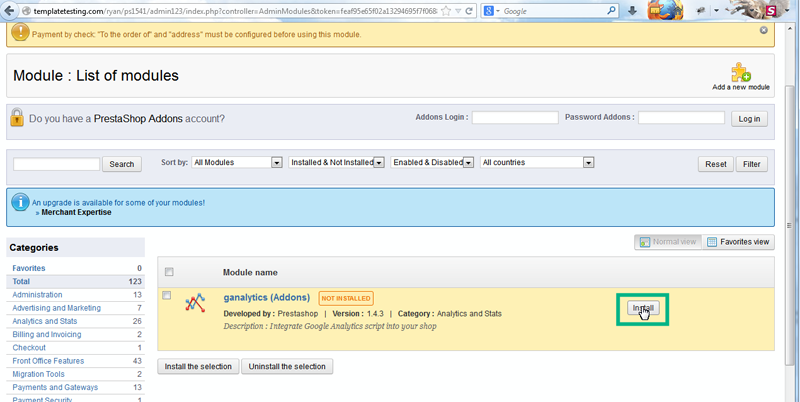The height and width of the screenshot is (402, 800).
Task: Open the ganalytics (Addons) module link
Action: (266, 297)
